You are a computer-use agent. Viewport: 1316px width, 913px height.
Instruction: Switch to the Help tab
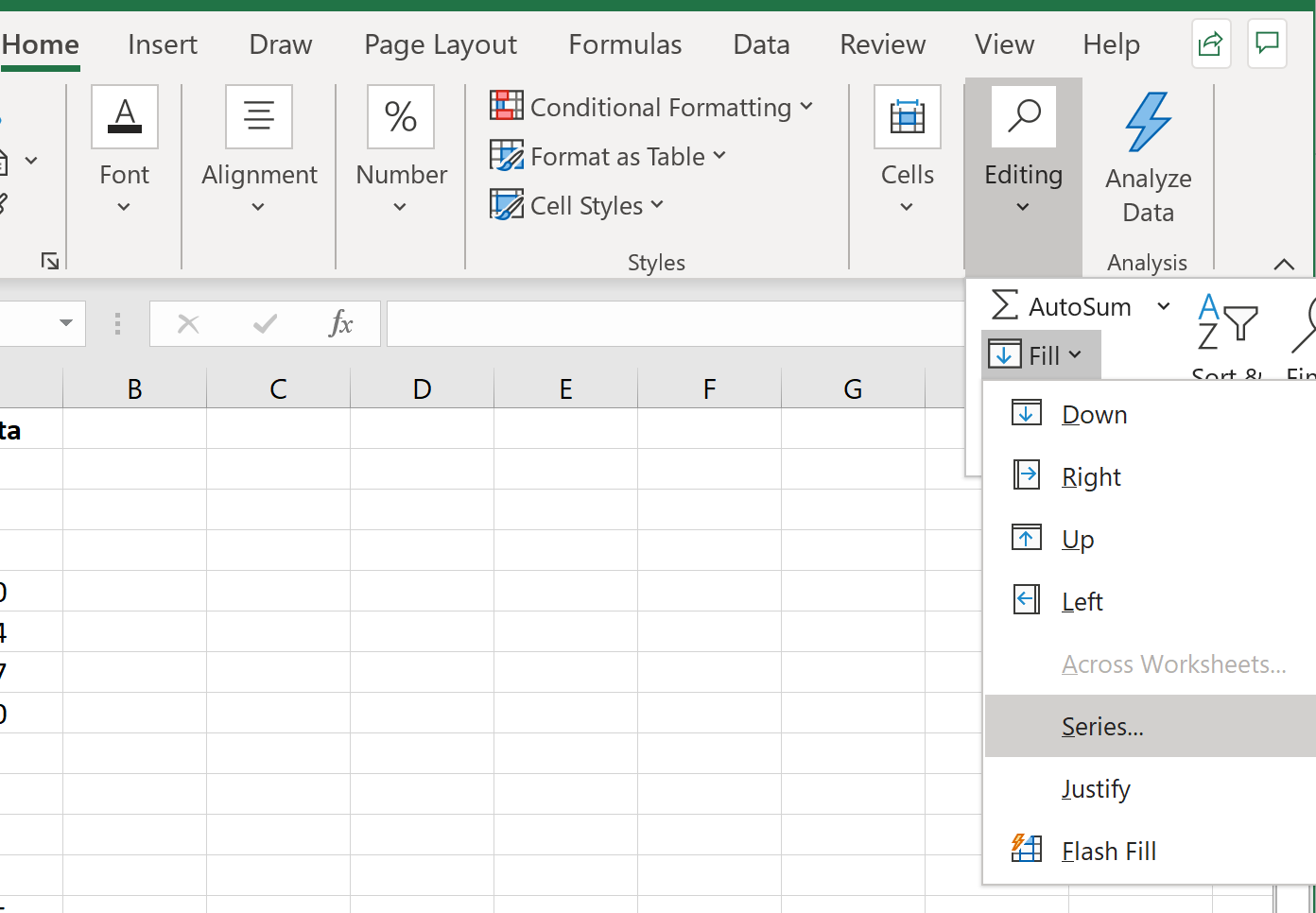pyautogui.click(x=1112, y=44)
